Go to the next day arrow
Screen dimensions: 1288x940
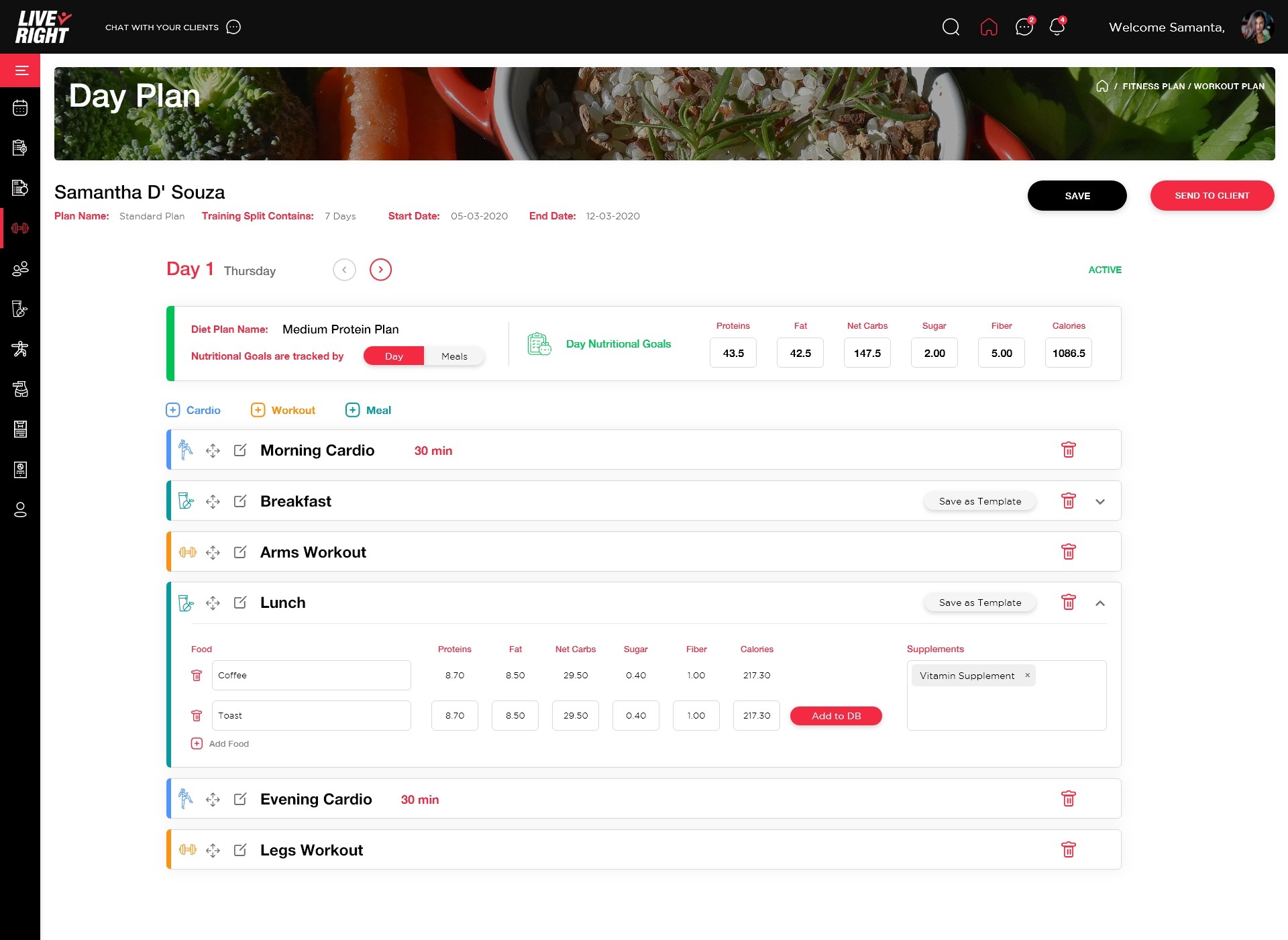click(380, 270)
